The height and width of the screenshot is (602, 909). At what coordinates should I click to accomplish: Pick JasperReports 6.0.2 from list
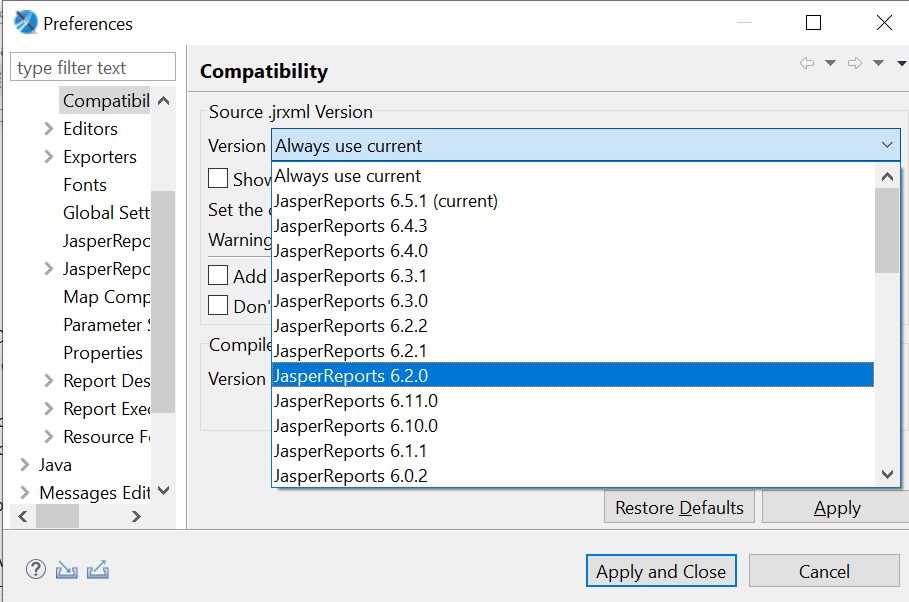[x=573, y=475]
